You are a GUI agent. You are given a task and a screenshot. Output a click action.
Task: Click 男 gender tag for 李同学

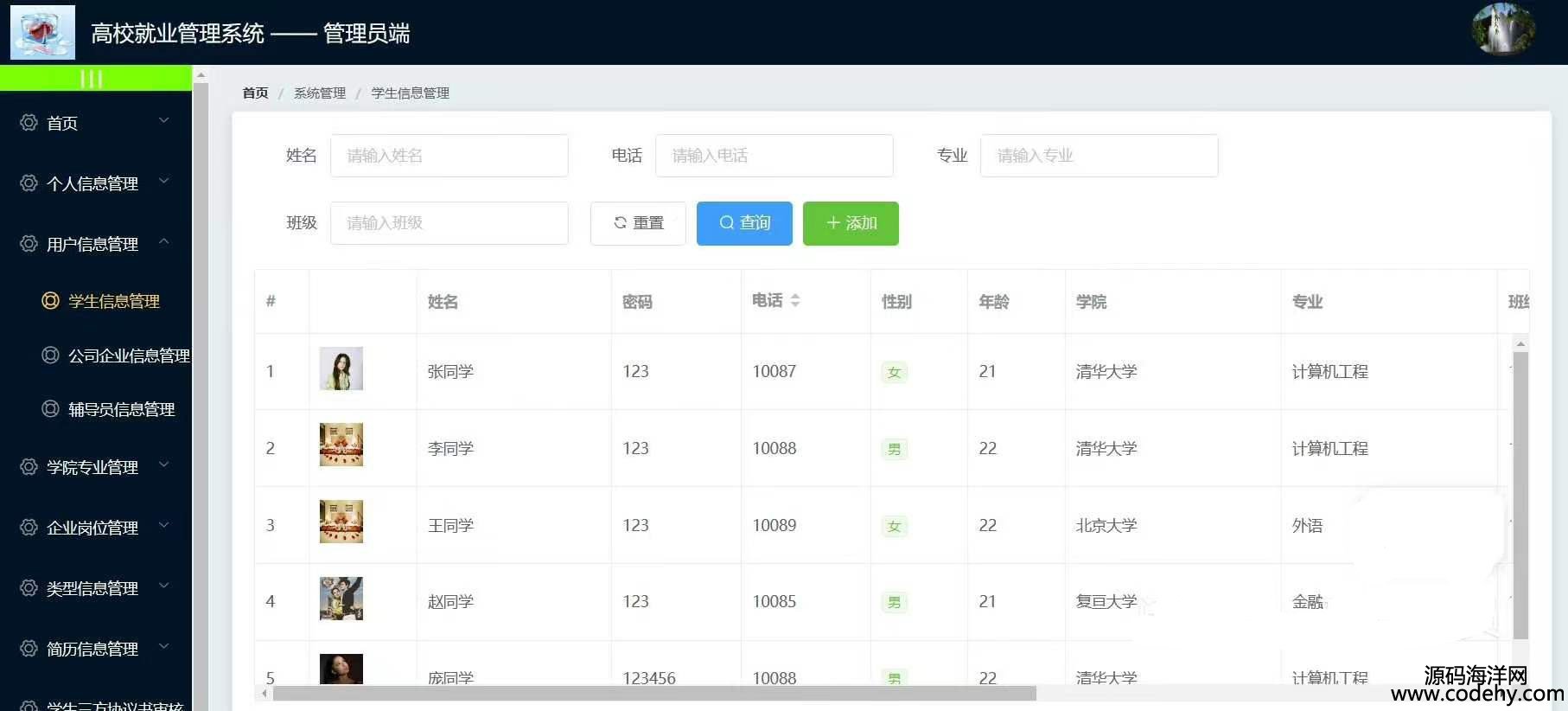pos(895,449)
